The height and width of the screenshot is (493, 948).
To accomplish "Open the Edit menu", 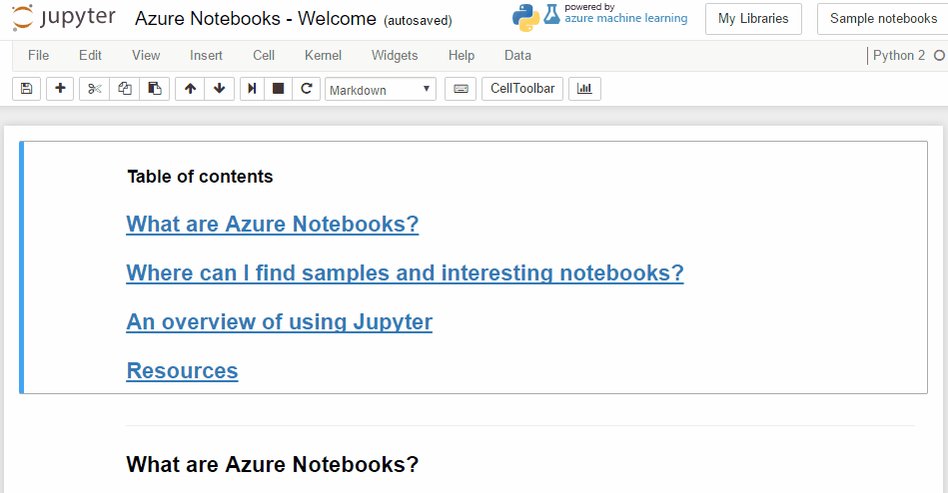I will 90,56.
